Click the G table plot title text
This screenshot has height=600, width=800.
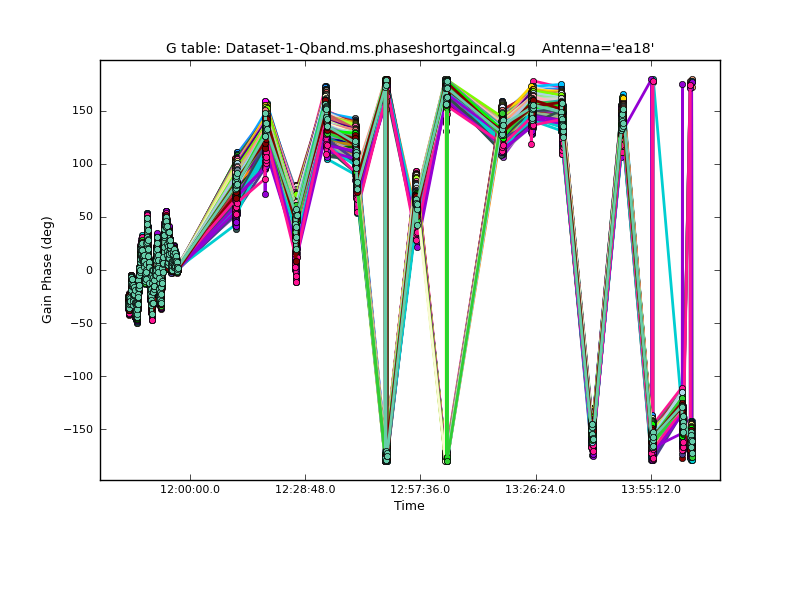[x=341, y=48]
